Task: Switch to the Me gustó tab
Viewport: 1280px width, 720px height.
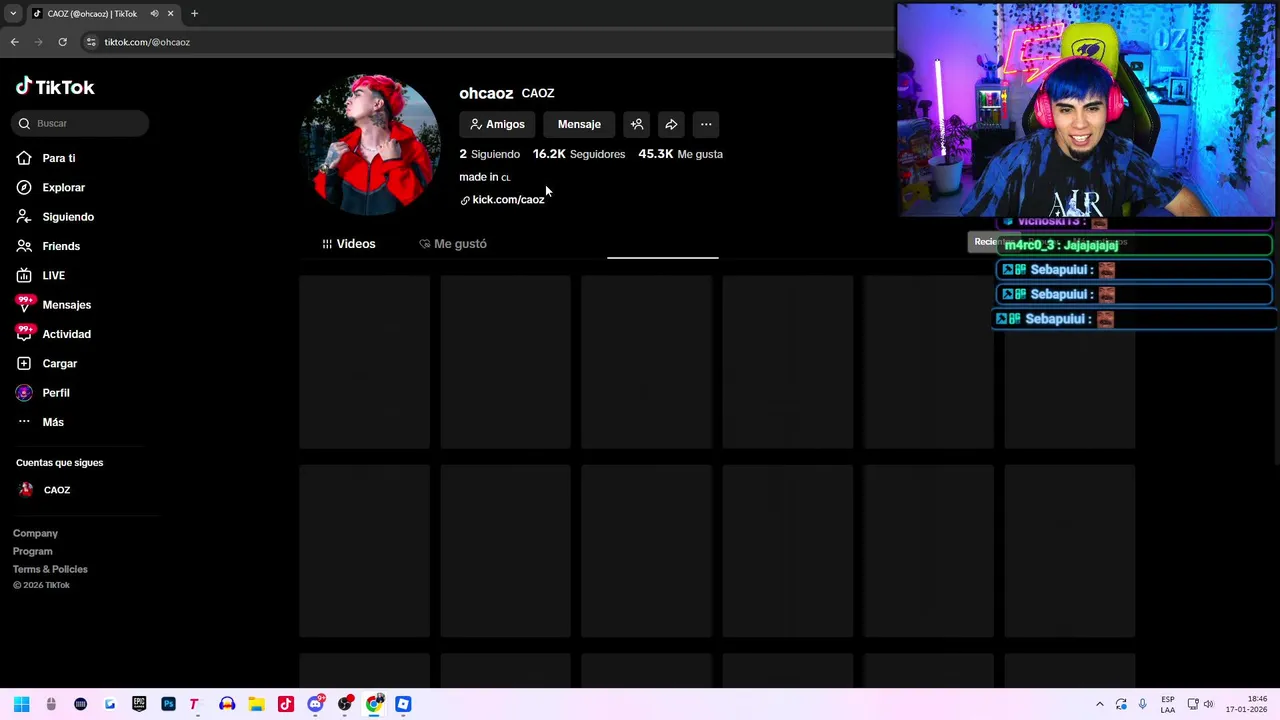Action: coord(453,244)
